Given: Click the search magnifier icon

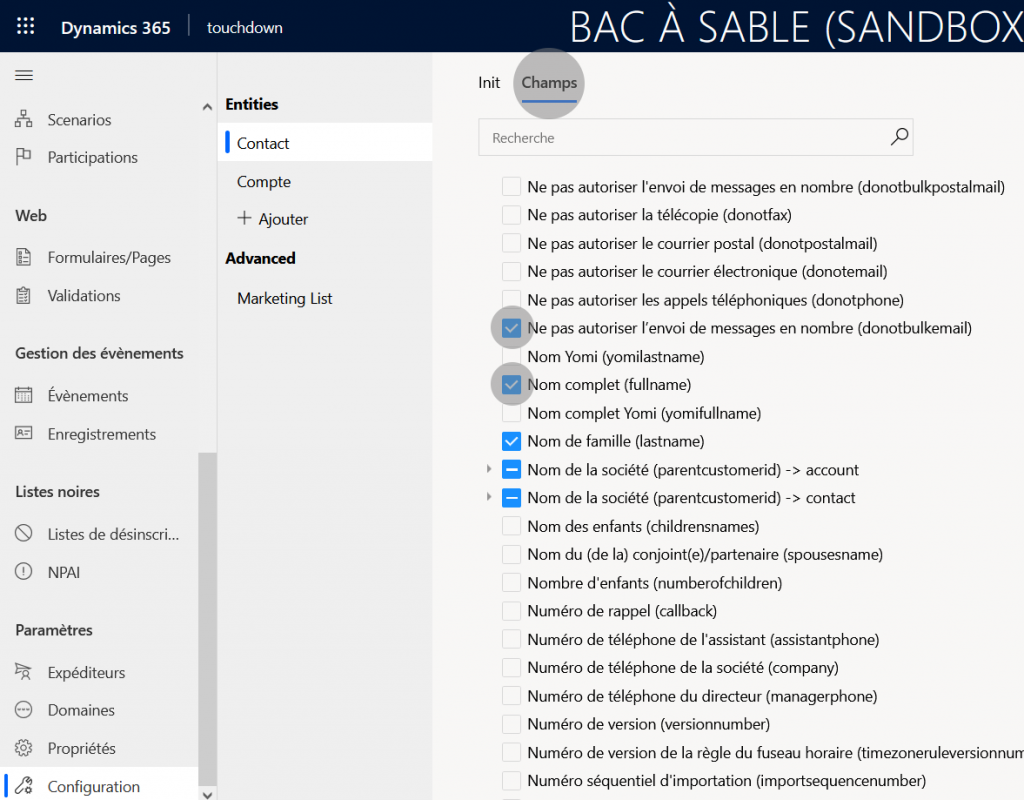Looking at the screenshot, I should click(899, 137).
